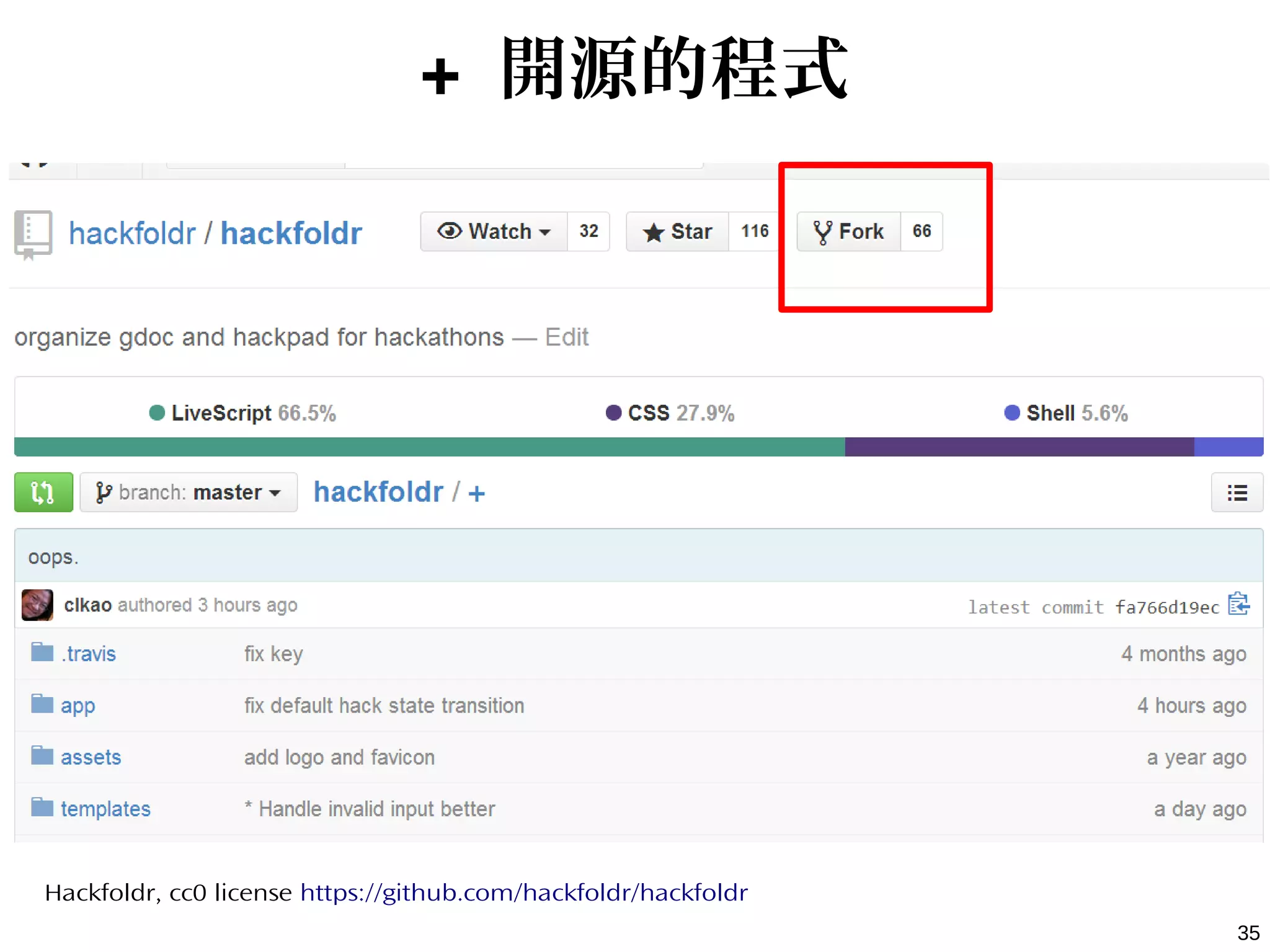
Task: Select the '4 months ago' timestamp for .travis
Action: click(x=1184, y=654)
